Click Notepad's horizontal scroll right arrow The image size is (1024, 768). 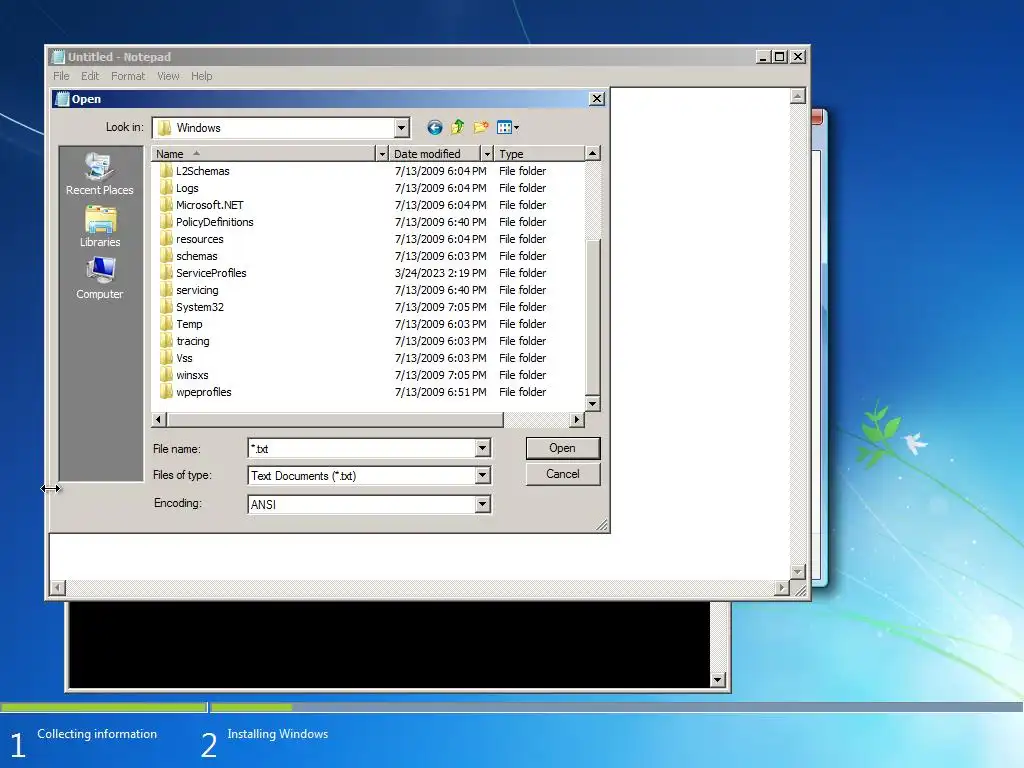(782, 588)
